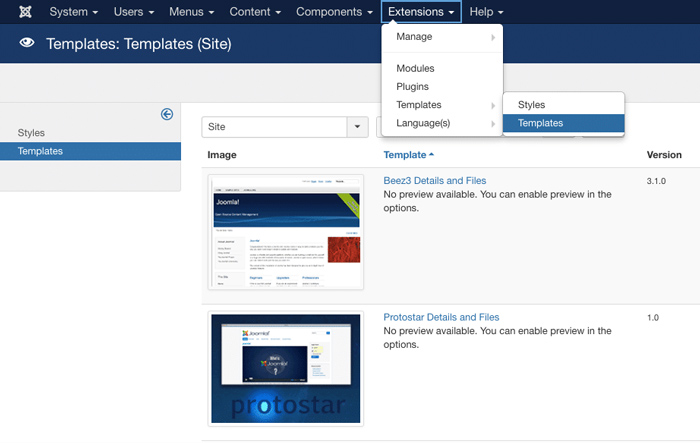Expand the Manage submenu

point(442,37)
